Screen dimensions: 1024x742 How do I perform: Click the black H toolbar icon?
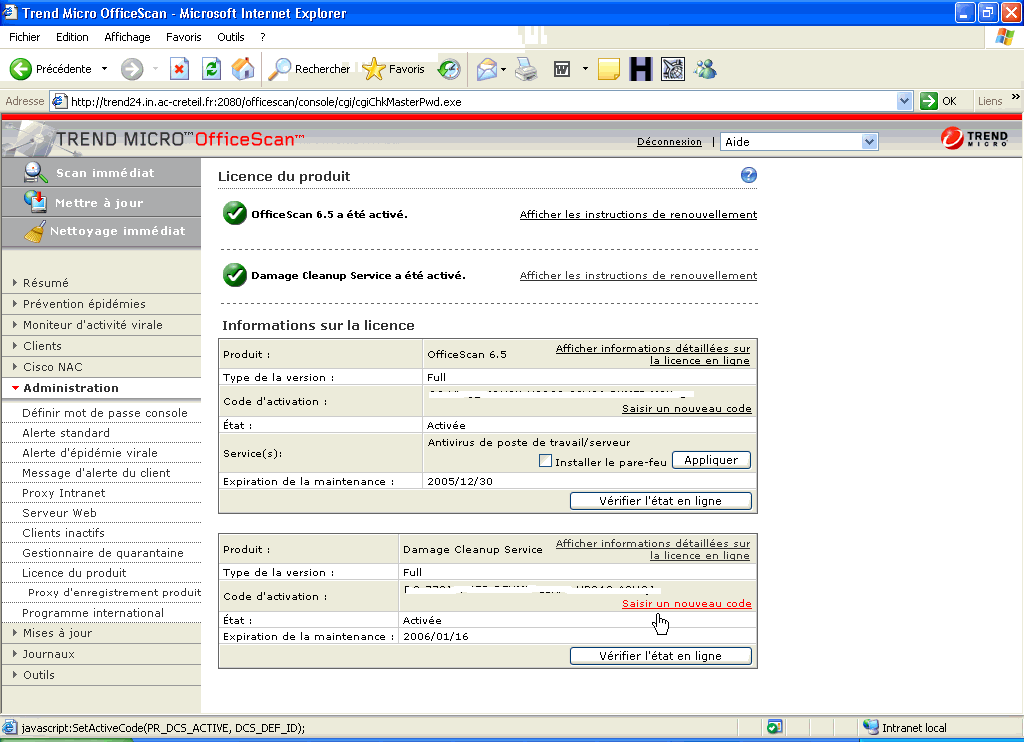coord(641,69)
